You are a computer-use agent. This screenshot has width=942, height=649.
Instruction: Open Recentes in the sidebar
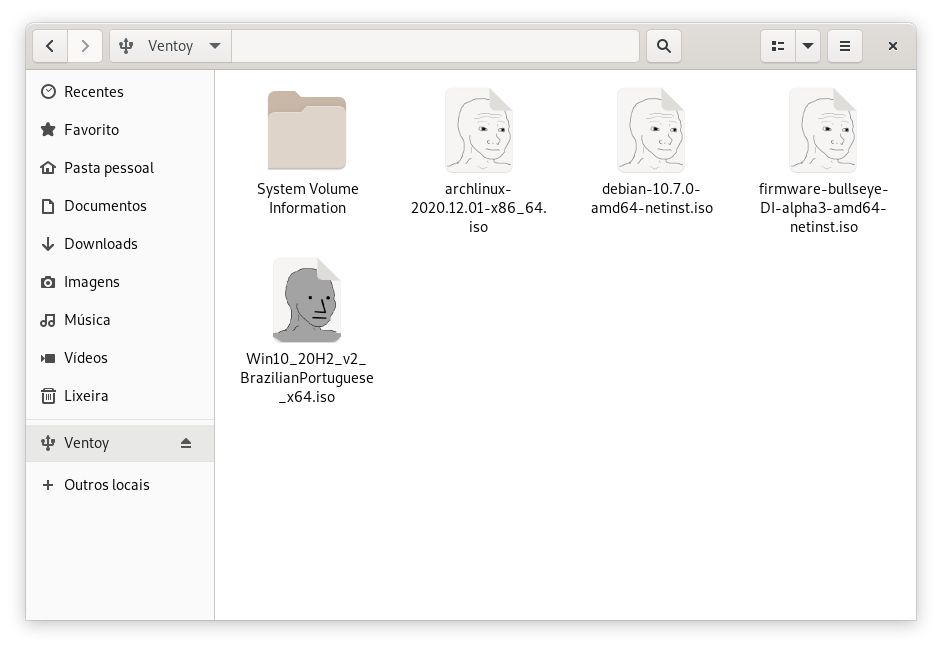pos(93,92)
